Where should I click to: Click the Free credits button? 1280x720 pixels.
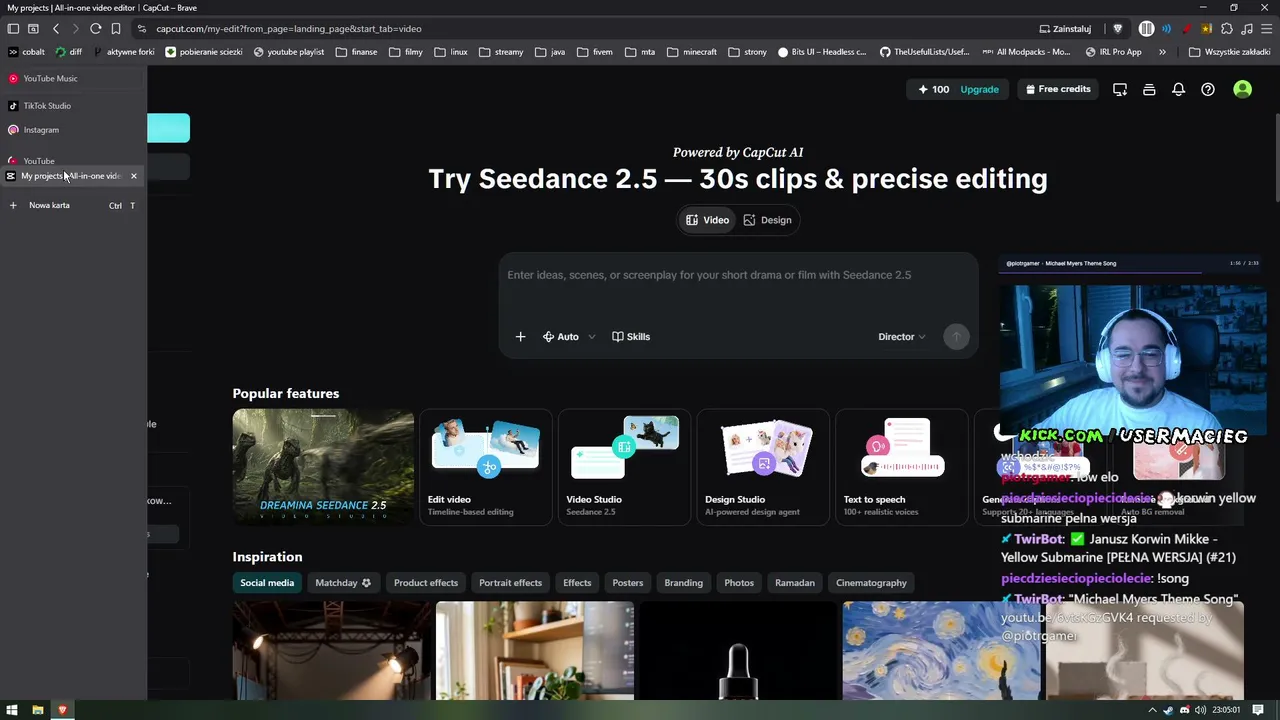[x=1058, y=89]
